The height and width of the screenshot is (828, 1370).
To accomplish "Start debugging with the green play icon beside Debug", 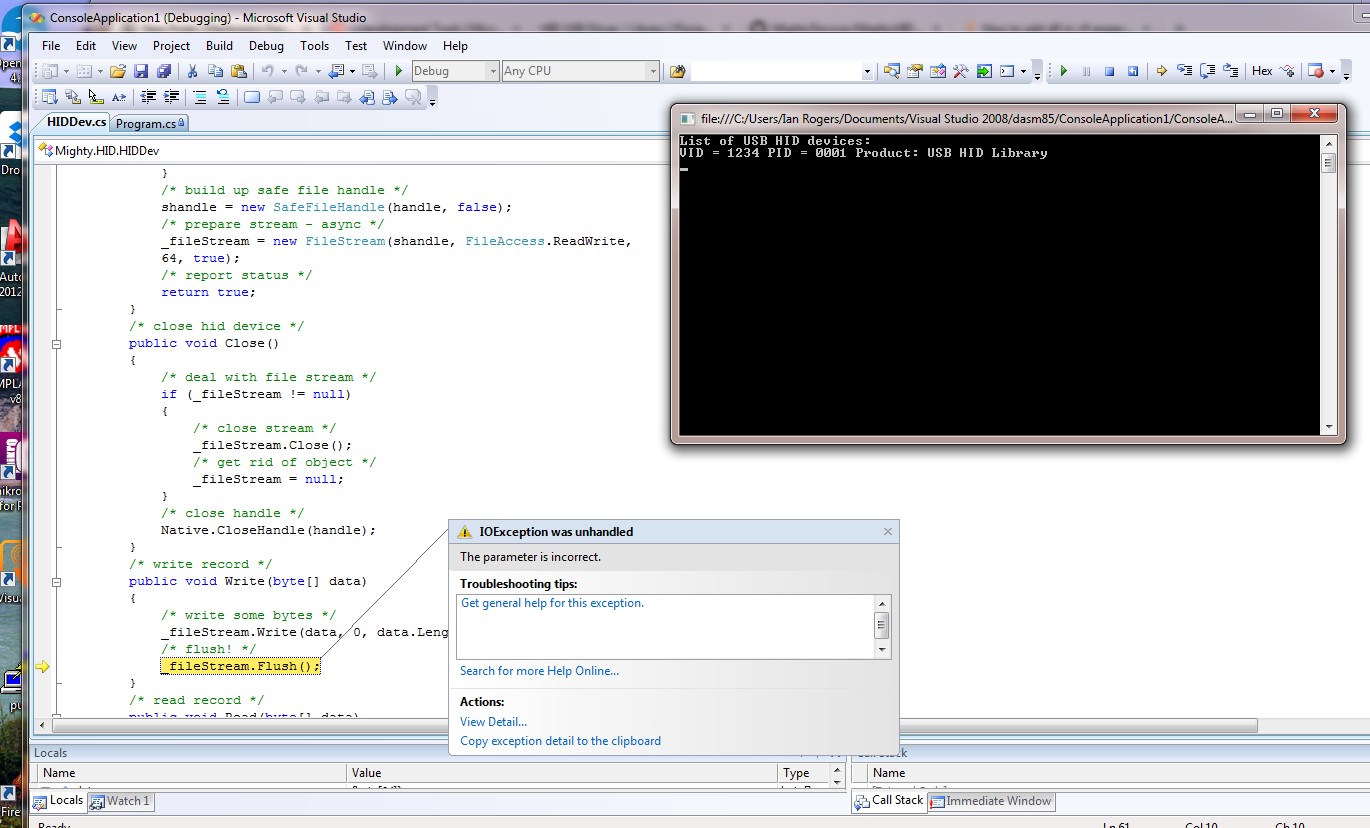I will [x=399, y=71].
